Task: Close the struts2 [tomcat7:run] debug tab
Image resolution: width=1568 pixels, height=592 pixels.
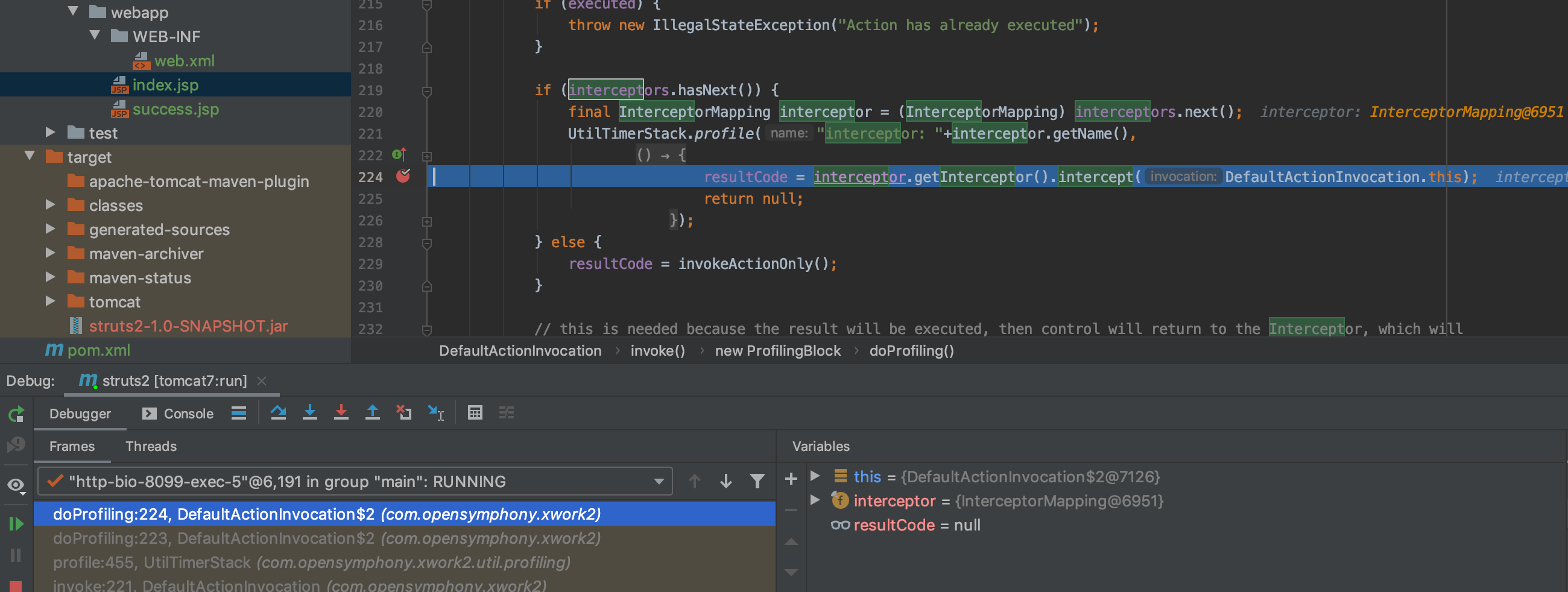Action: coord(262,381)
